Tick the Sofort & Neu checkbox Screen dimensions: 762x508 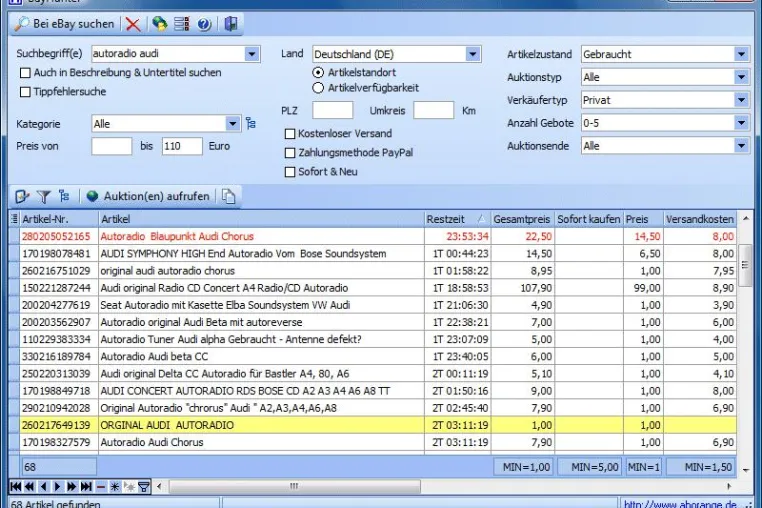tap(290, 172)
